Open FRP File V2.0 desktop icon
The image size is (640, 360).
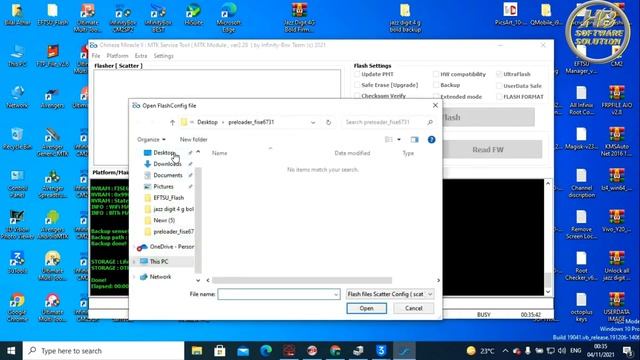tap(53, 56)
